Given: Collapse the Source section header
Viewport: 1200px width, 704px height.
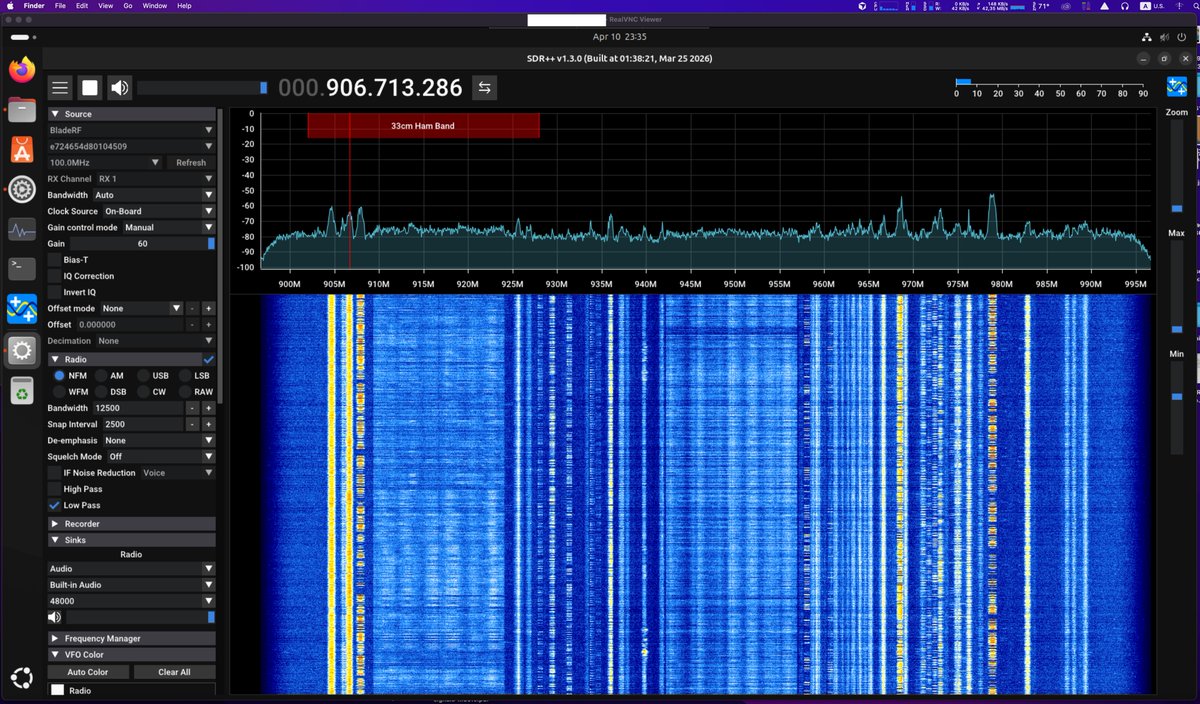Looking at the screenshot, I should click(131, 114).
